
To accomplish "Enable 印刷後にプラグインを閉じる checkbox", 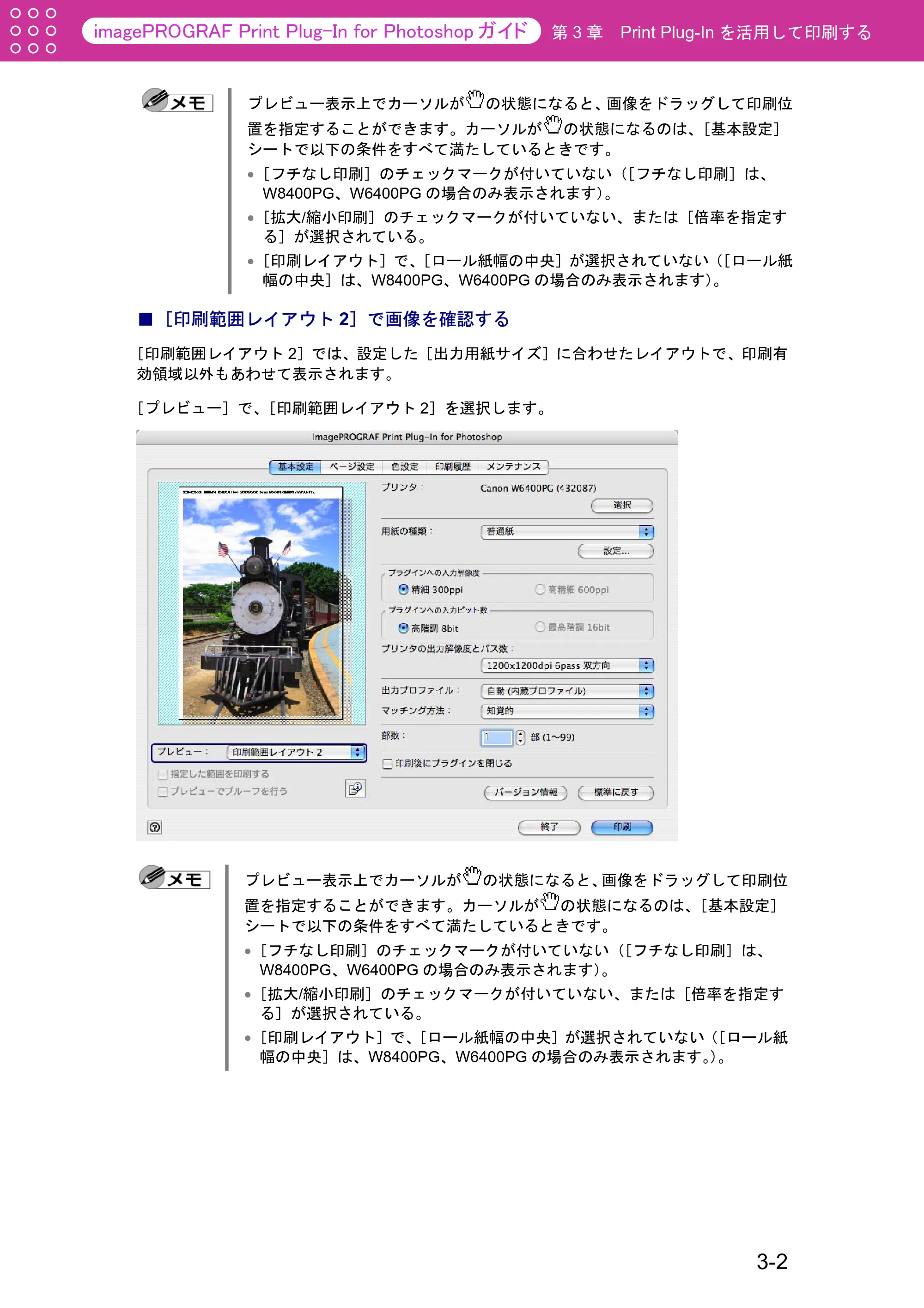I will coord(387,764).
